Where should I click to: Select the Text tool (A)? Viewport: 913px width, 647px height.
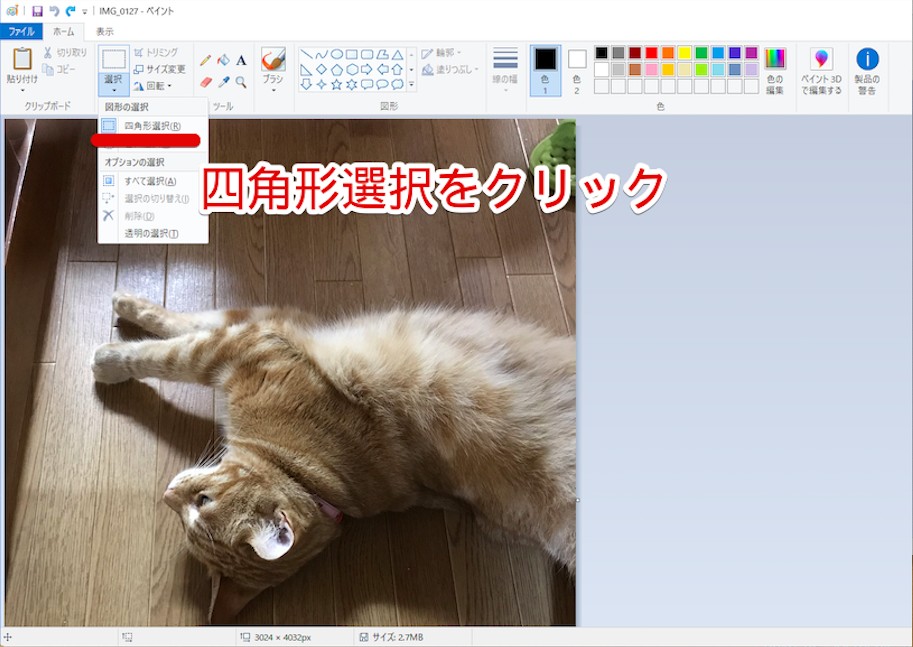point(241,61)
